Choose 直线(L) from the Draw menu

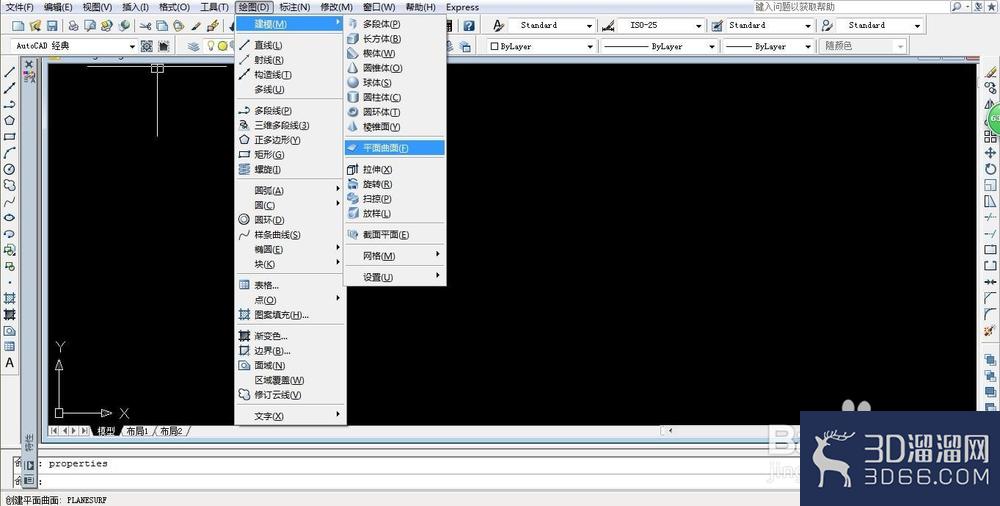pyautogui.click(x=290, y=45)
